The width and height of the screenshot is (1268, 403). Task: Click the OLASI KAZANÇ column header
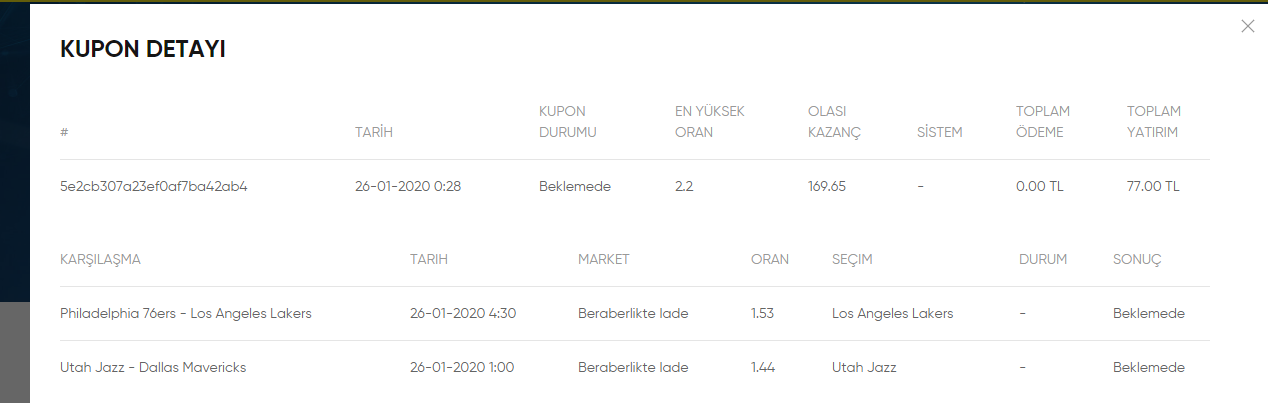(x=834, y=122)
